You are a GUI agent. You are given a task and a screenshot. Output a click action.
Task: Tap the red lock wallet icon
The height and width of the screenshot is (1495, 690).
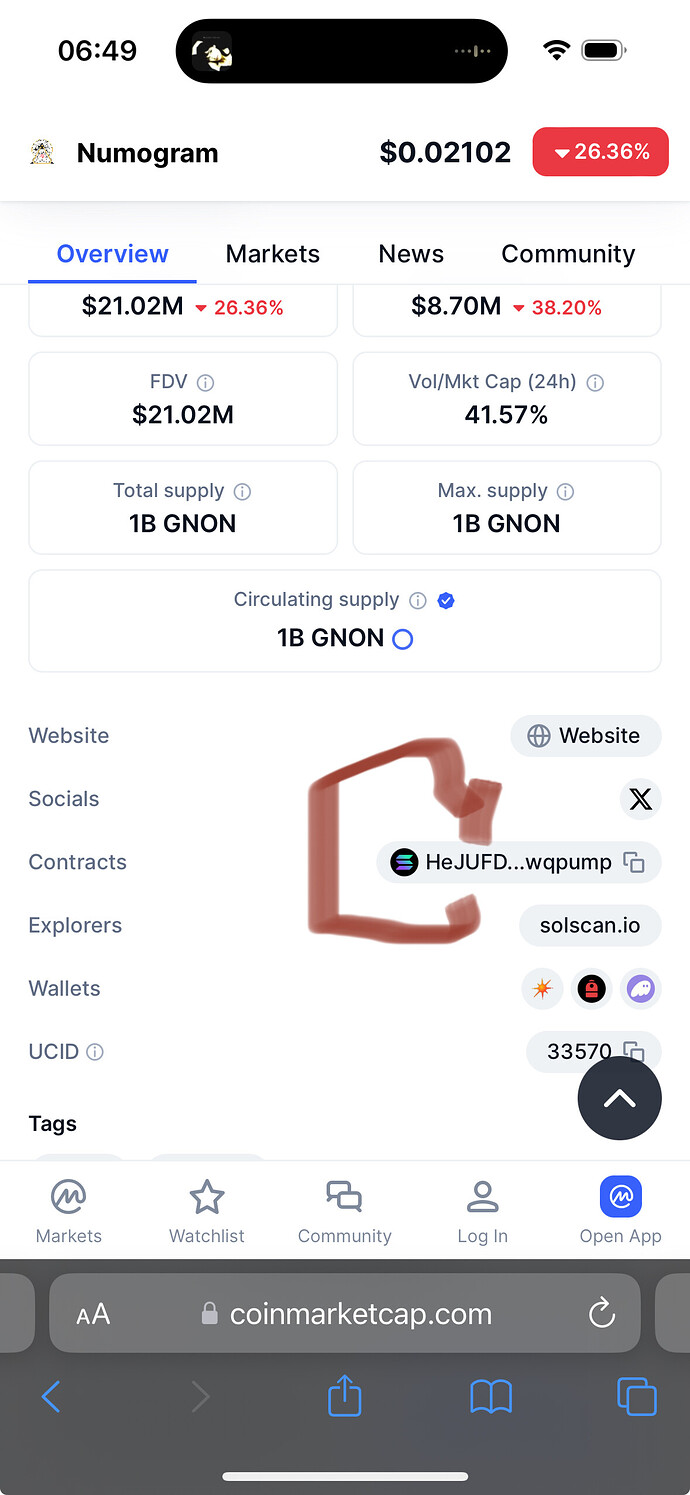pyautogui.click(x=591, y=989)
